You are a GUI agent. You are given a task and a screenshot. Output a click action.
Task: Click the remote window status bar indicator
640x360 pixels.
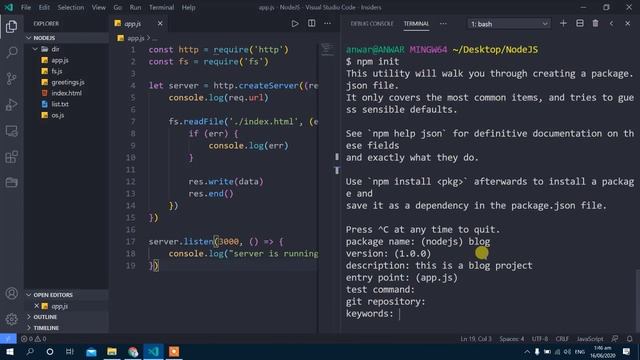8,339
